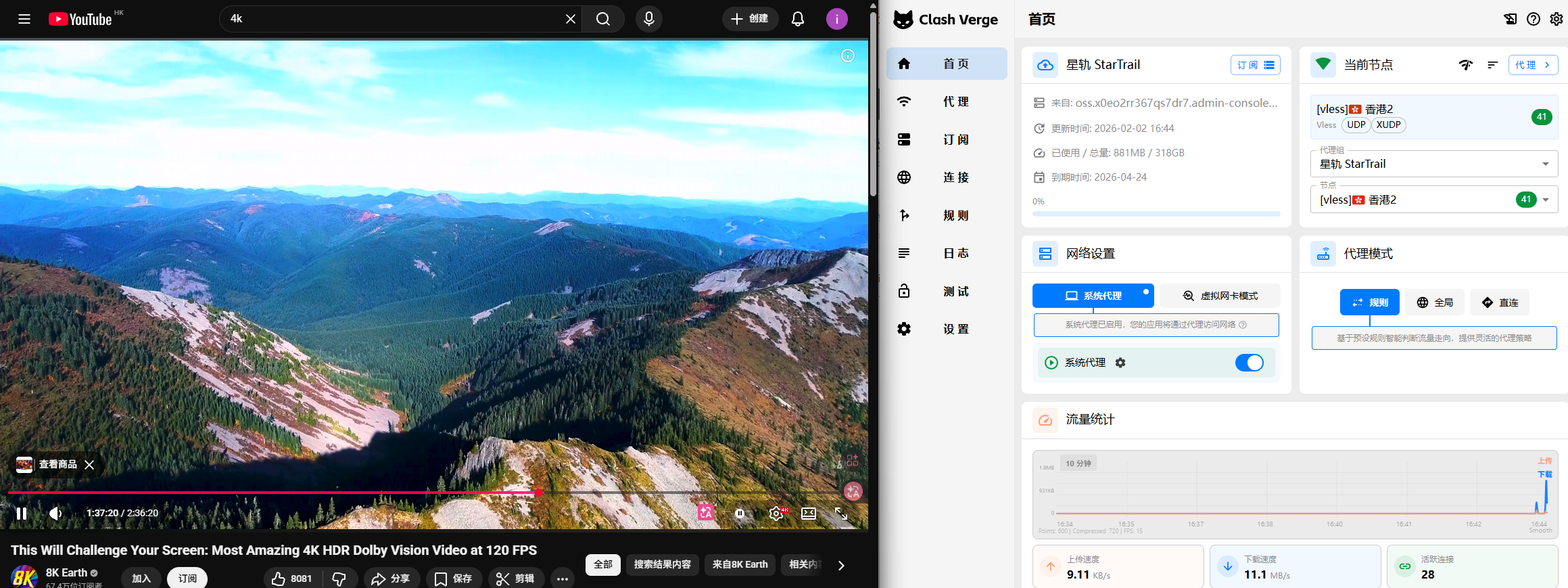Switch to virtual NIC mode (虚拟网卡模式) tab
Viewport: 1568px width, 588px height.
[x=1220, y=296]
